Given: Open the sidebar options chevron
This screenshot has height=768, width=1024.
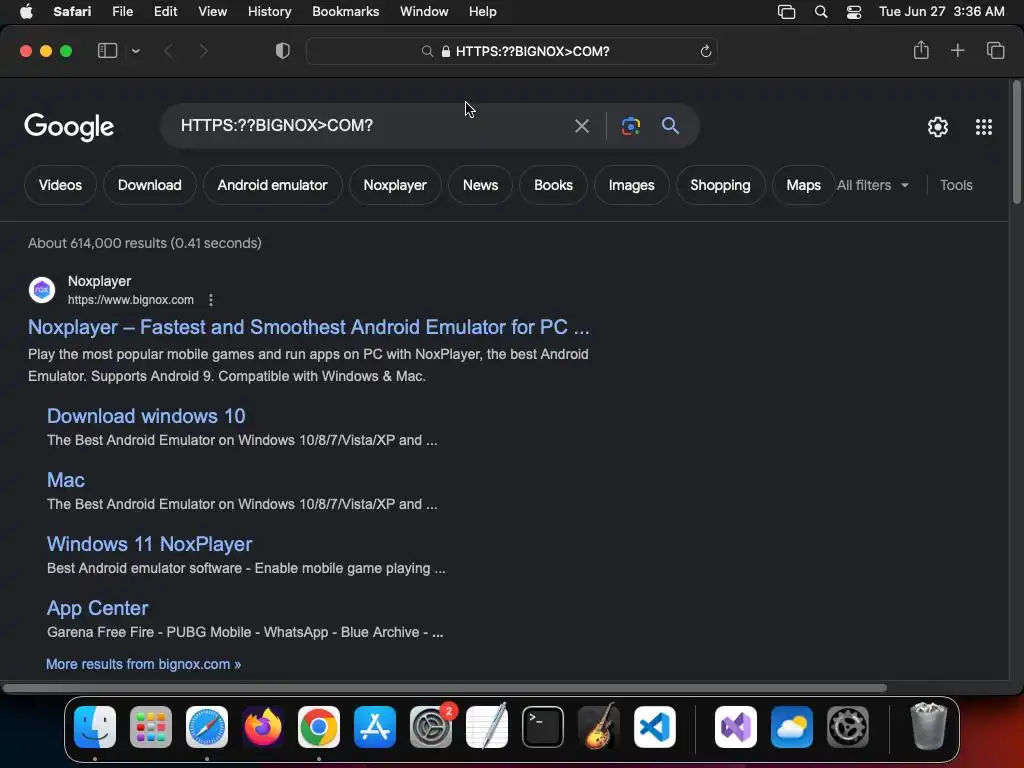Looking at the screenshot, I should tap(136, 51).
